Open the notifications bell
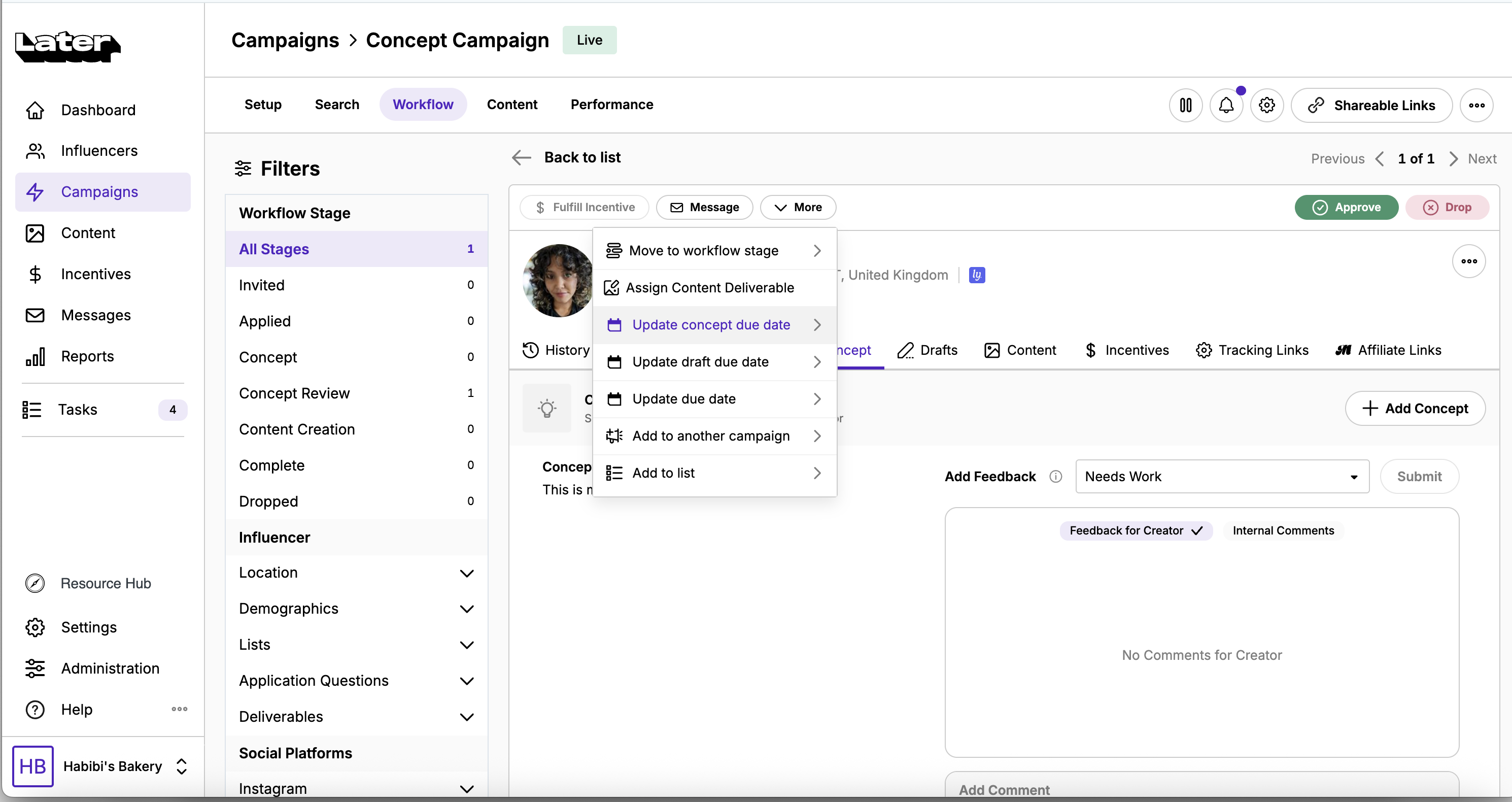The image size is (1512, 802). [1226, 105]
